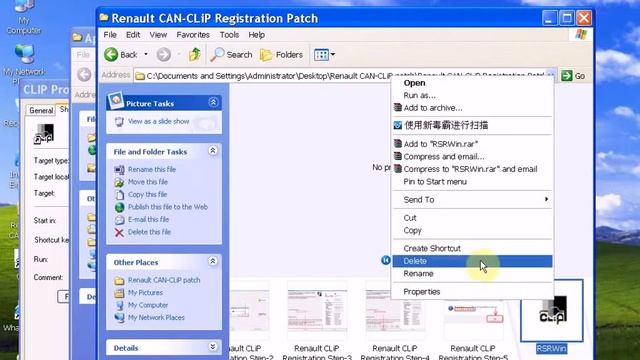The image size is (640, 360).
Task: Choose Copy in the context menu
Action: click(472, 231)
